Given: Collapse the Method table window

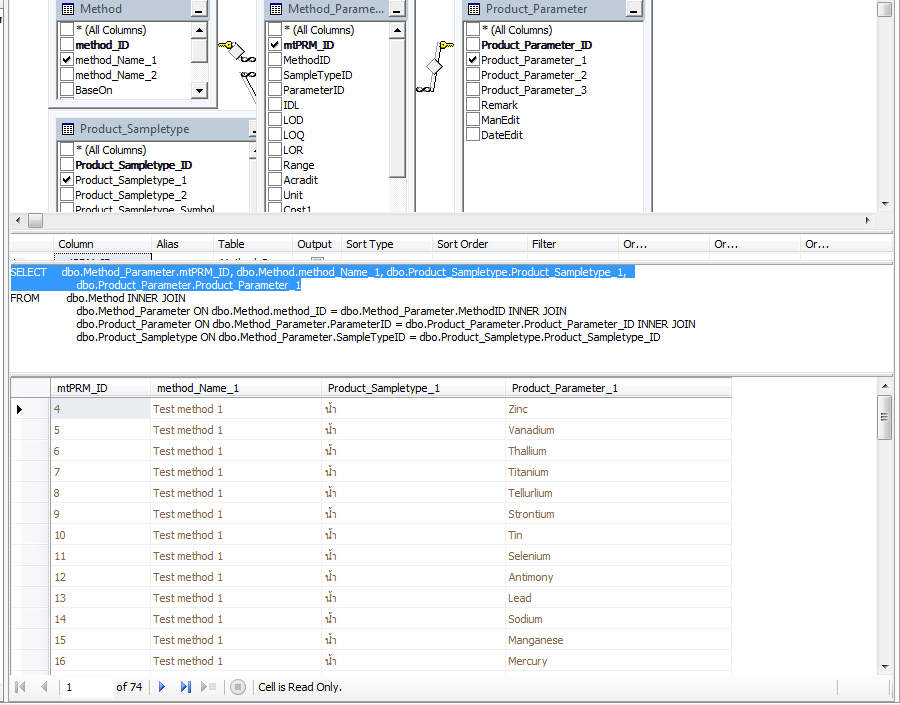Looking at the screenshot, I should (x=199, y=9).
